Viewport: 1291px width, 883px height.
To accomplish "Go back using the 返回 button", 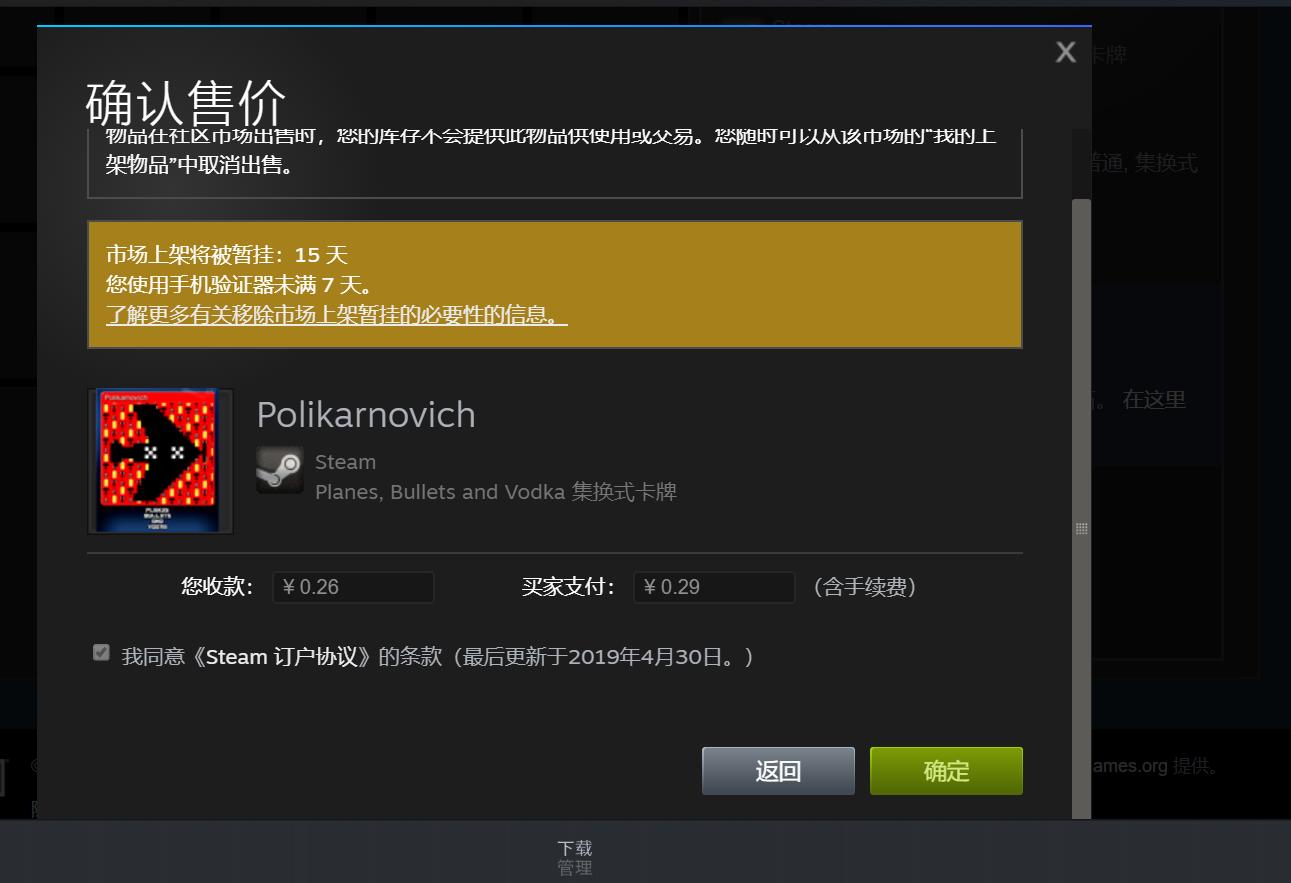I will [777, 770].
